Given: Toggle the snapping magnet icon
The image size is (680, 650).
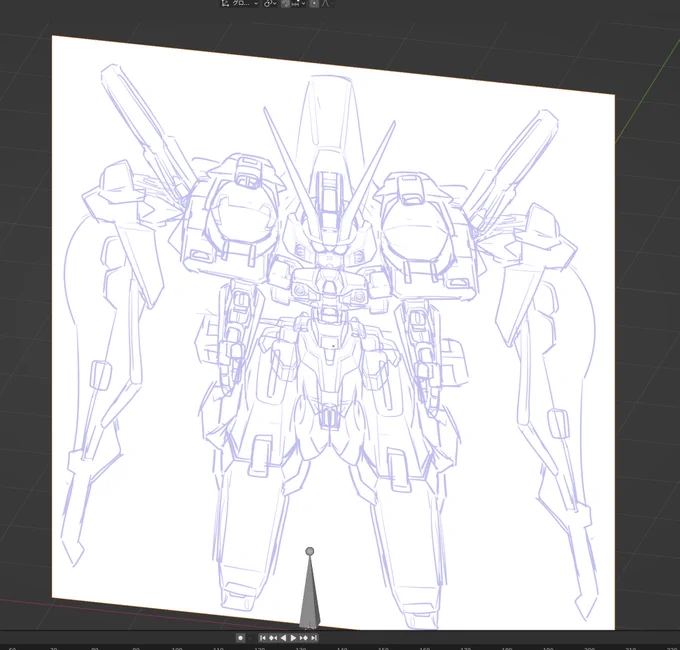Looking at the screenshot, I should (x=285, y=3).
